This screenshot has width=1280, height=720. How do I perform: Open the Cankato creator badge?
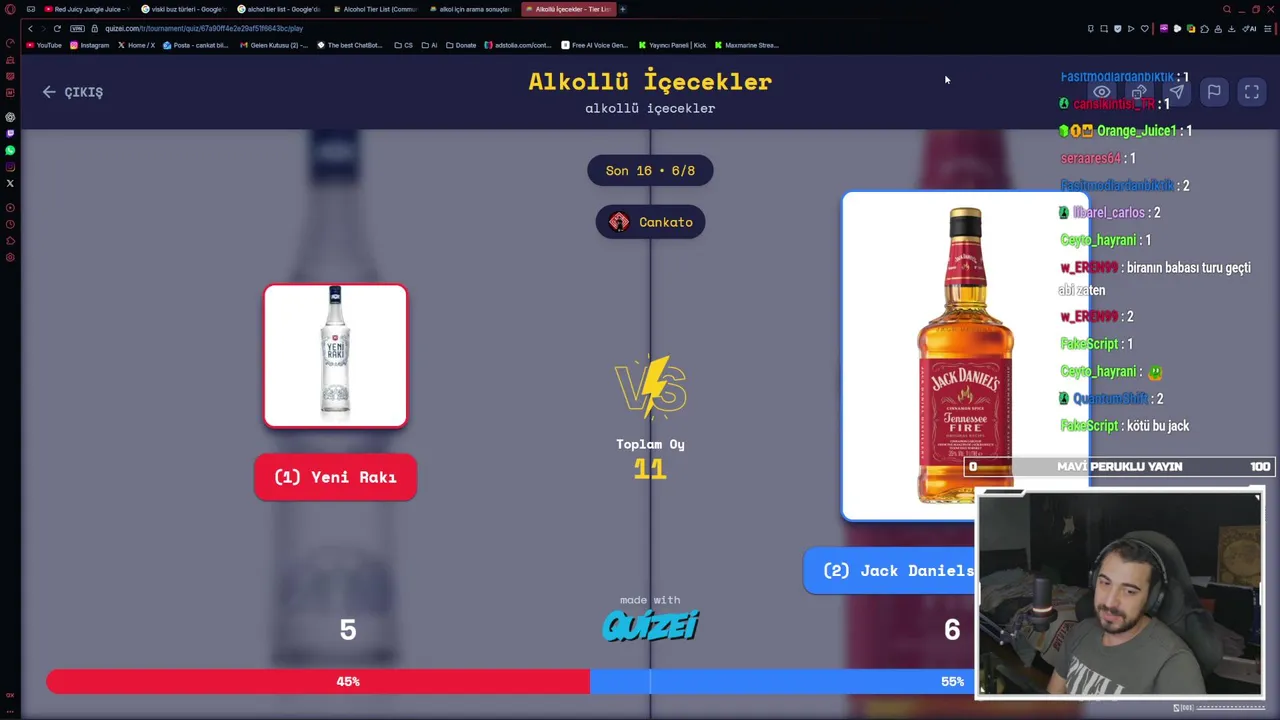point(650,222)
